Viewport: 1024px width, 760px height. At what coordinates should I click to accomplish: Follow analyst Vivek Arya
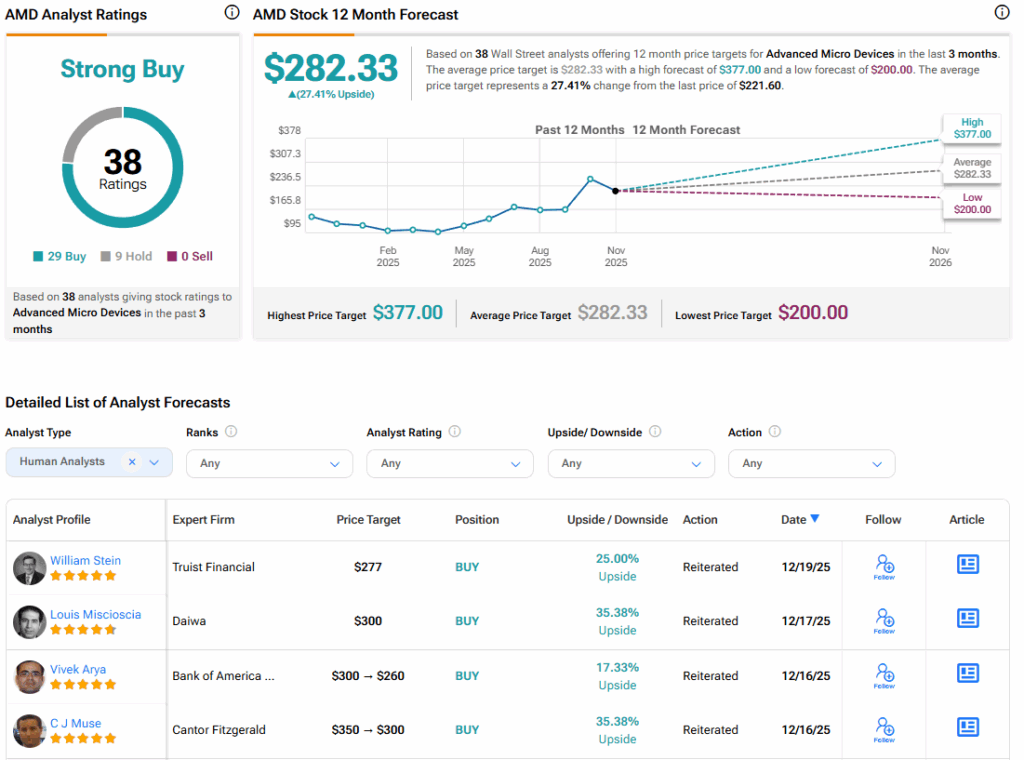883,673
